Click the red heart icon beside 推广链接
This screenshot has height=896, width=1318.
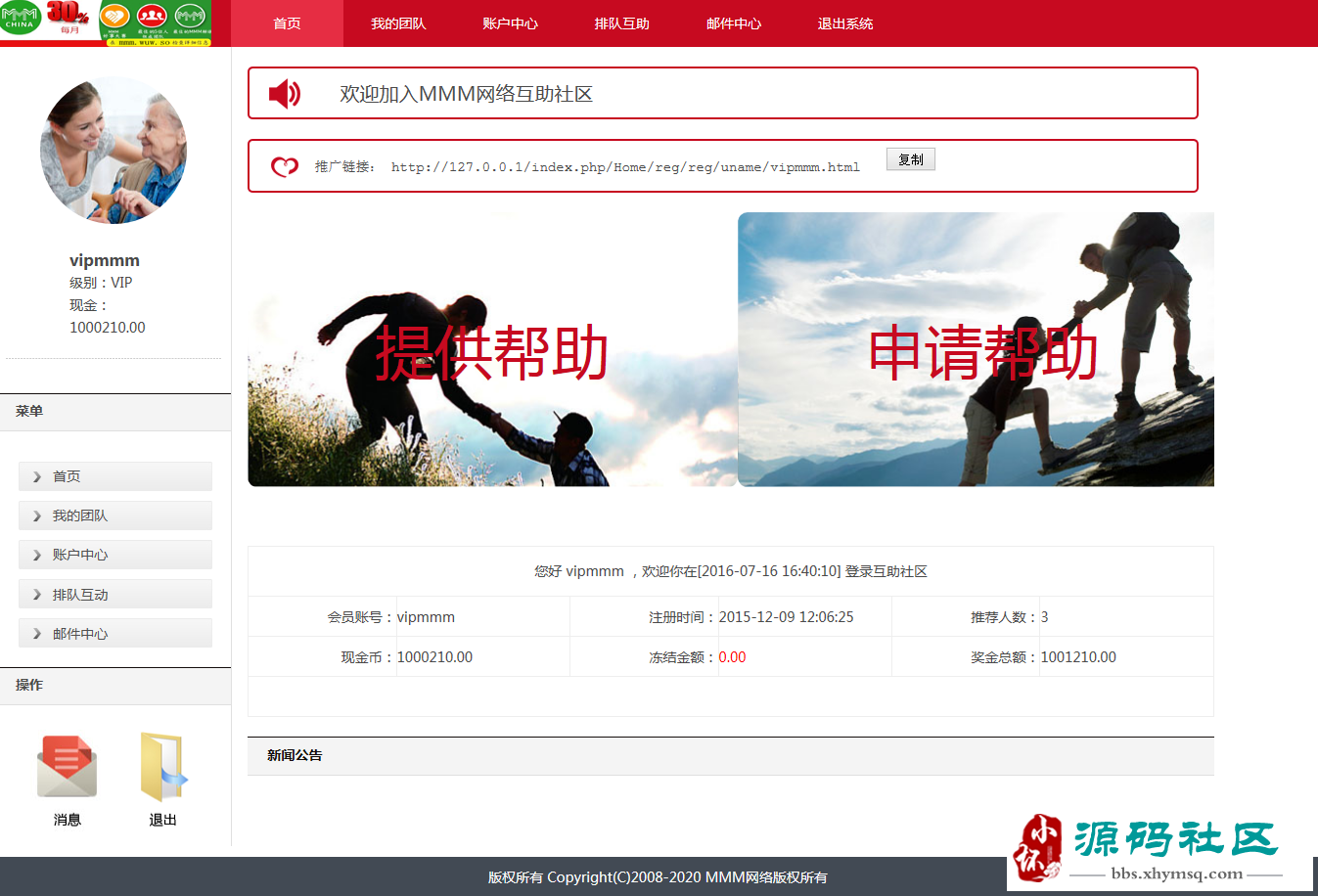tap(285, 167)
